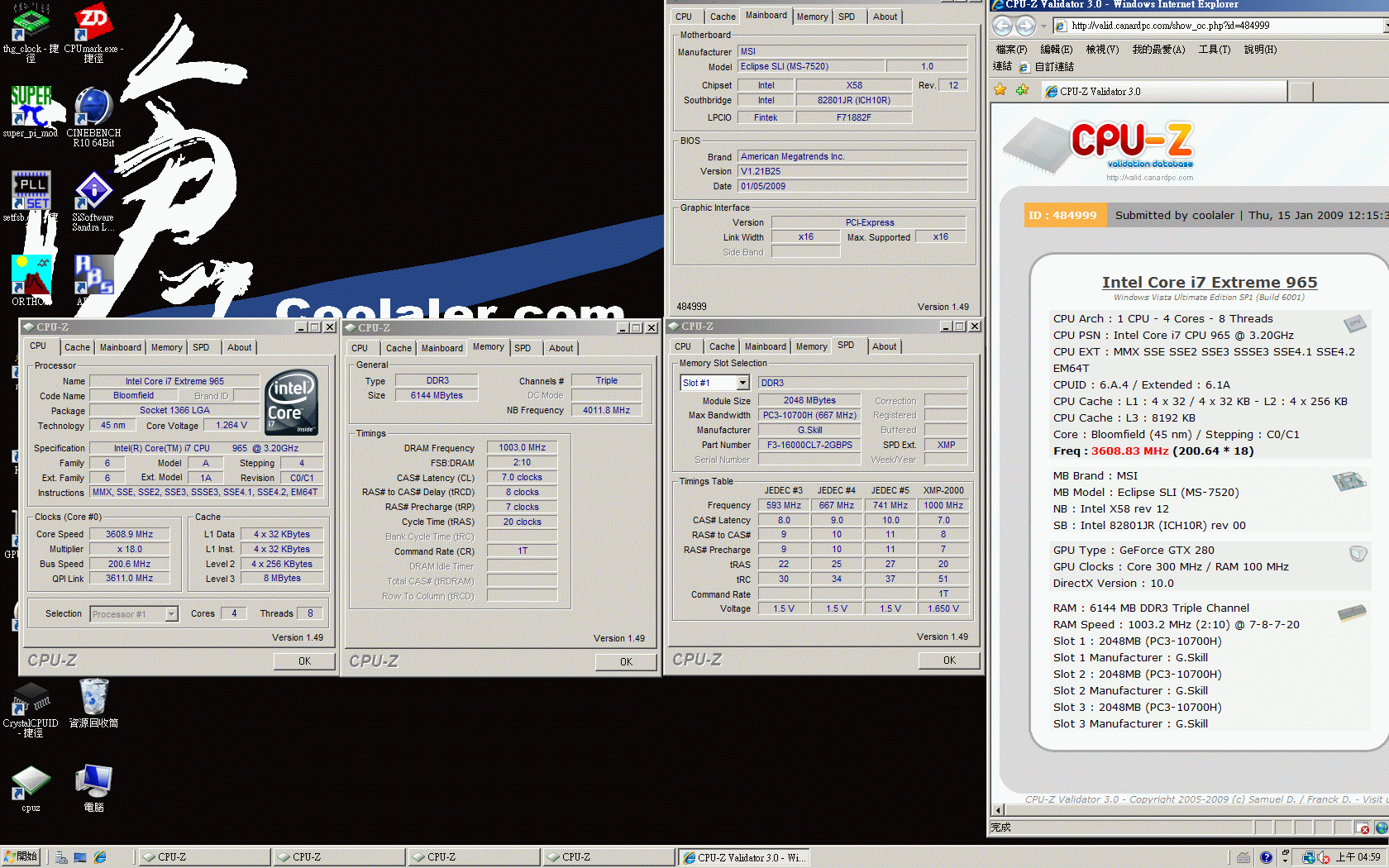This screenshot has width=1389, height=868.
Task: Launch the cpuz desktop shortcut
Action: [x=31, y=789]
